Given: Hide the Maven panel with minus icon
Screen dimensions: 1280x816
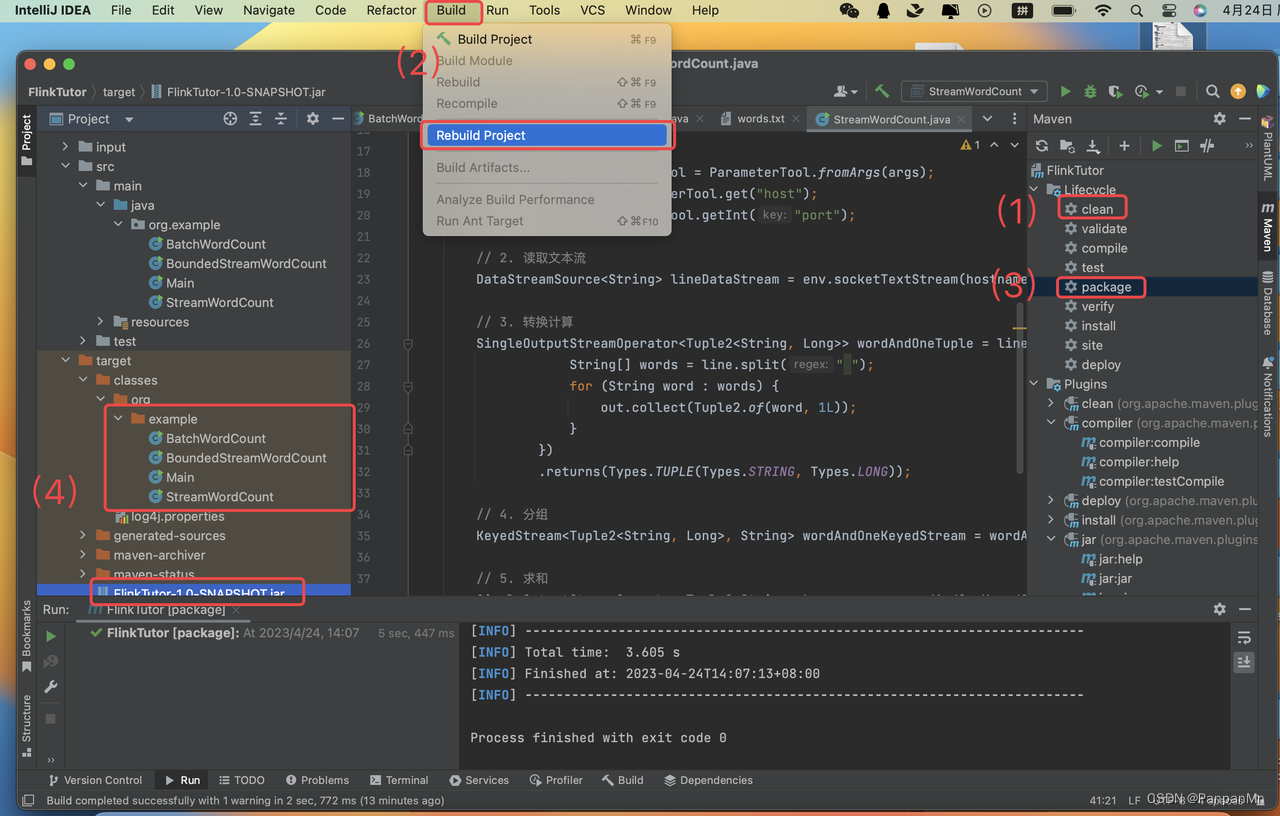Looking at the screenshot, I should (x=1245, y=118).
